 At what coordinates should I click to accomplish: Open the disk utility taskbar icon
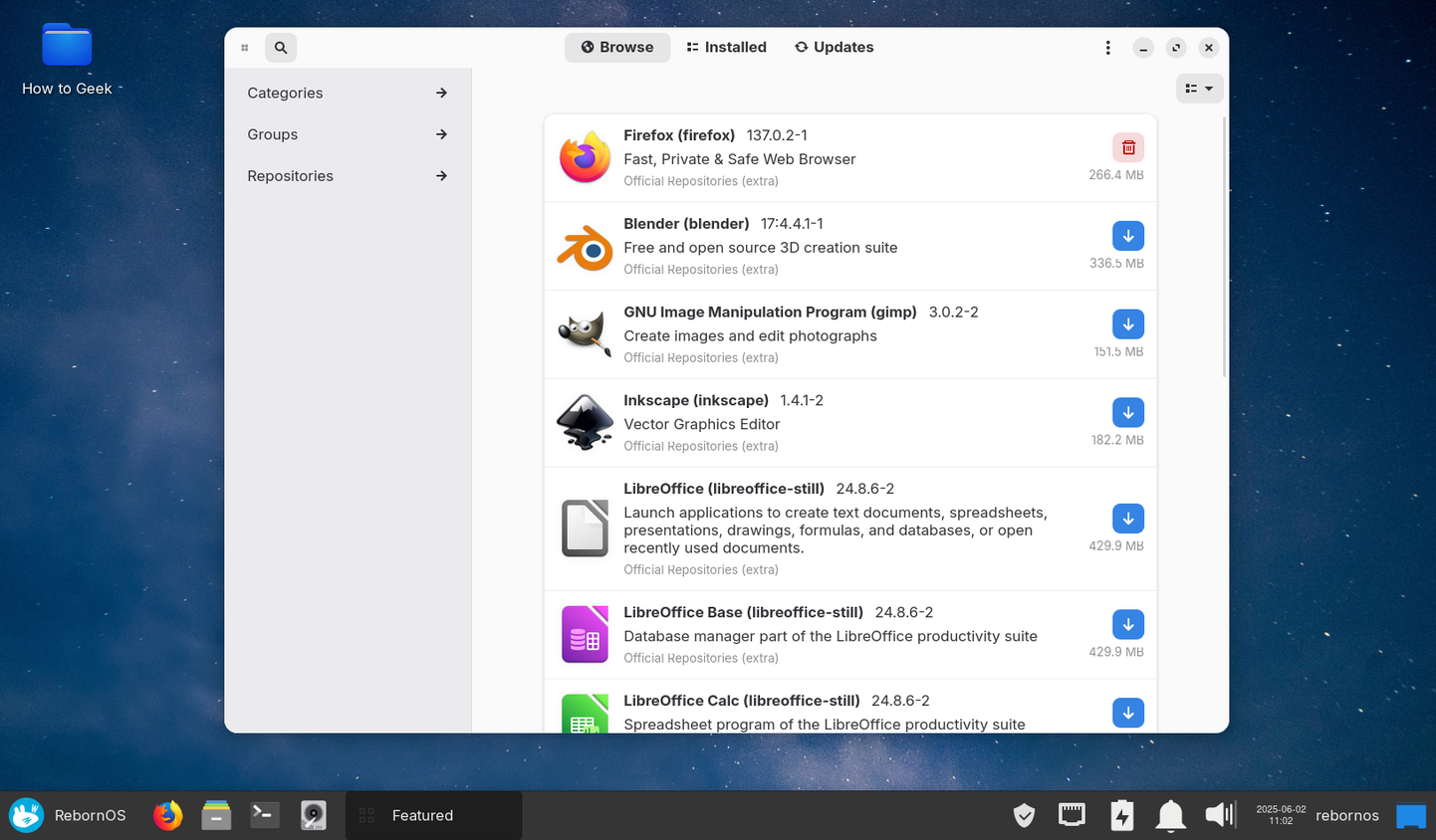click(314, 815)
